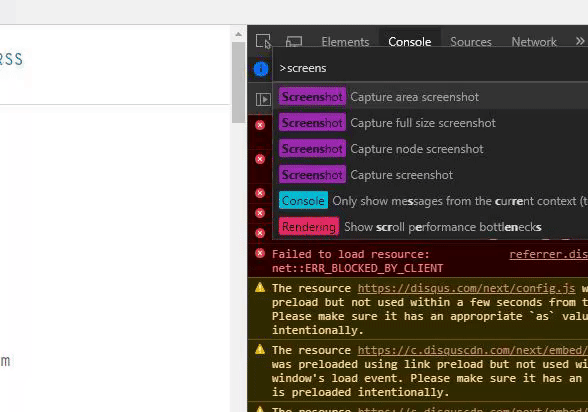Click the topmost red error icon
The width and height of the screenshot is (588, 412).
click(260, 125)
